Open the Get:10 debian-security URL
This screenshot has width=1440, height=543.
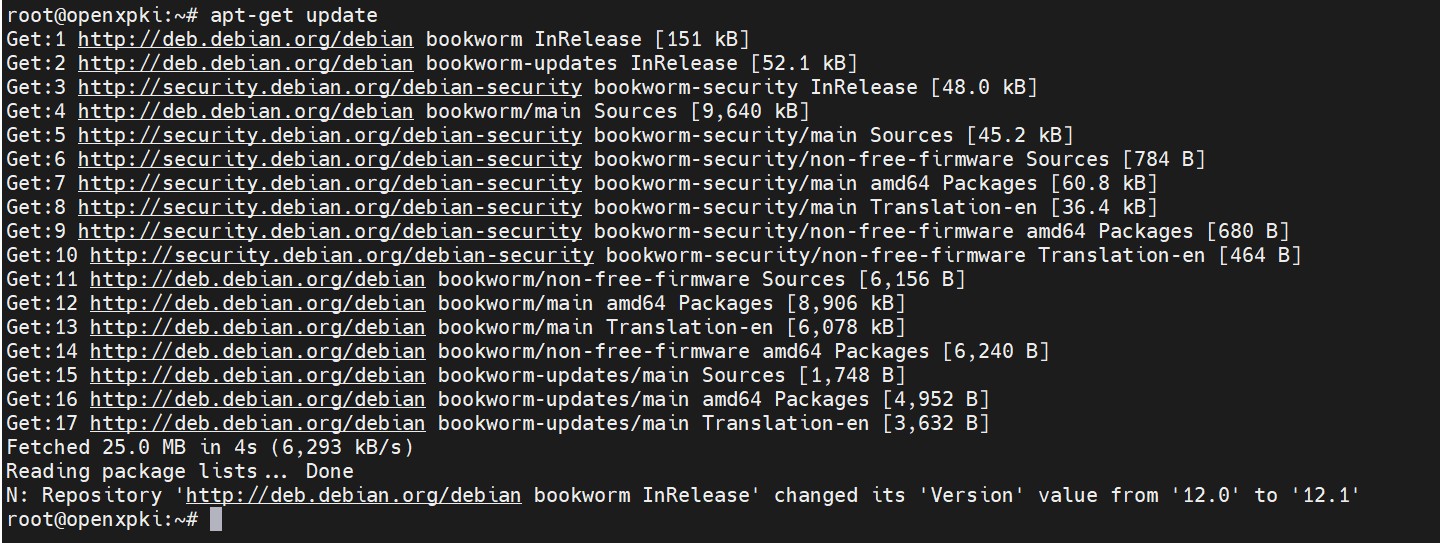point(341,256)
